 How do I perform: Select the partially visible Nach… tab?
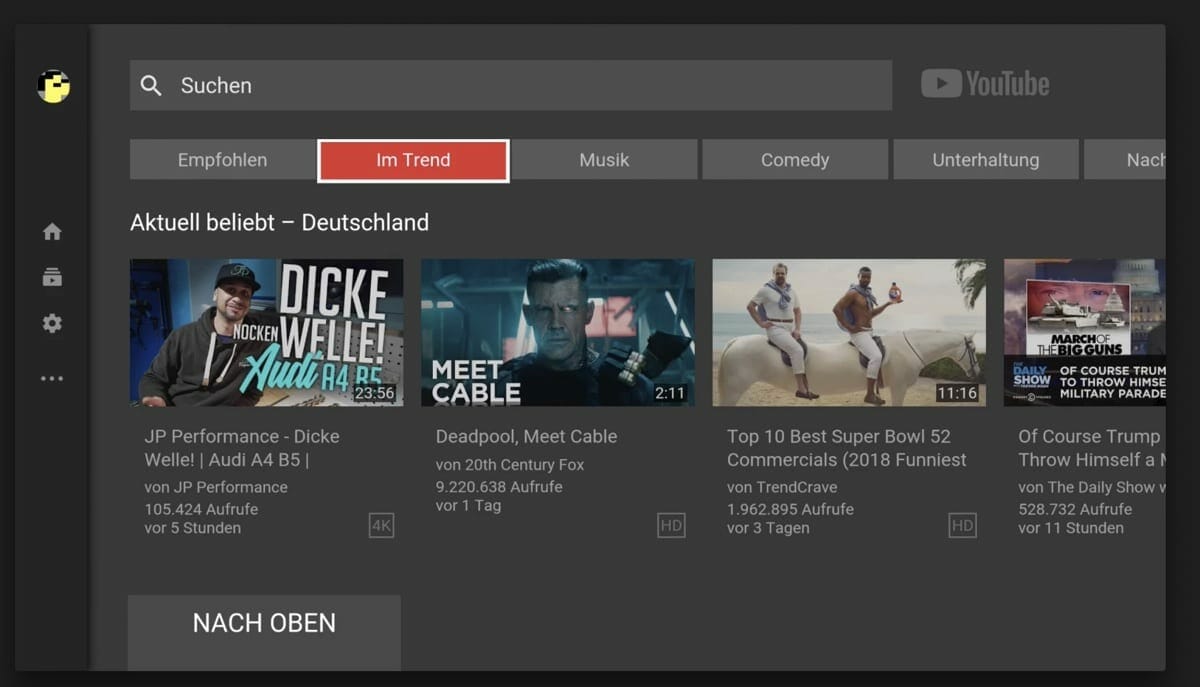[1125, 160]
